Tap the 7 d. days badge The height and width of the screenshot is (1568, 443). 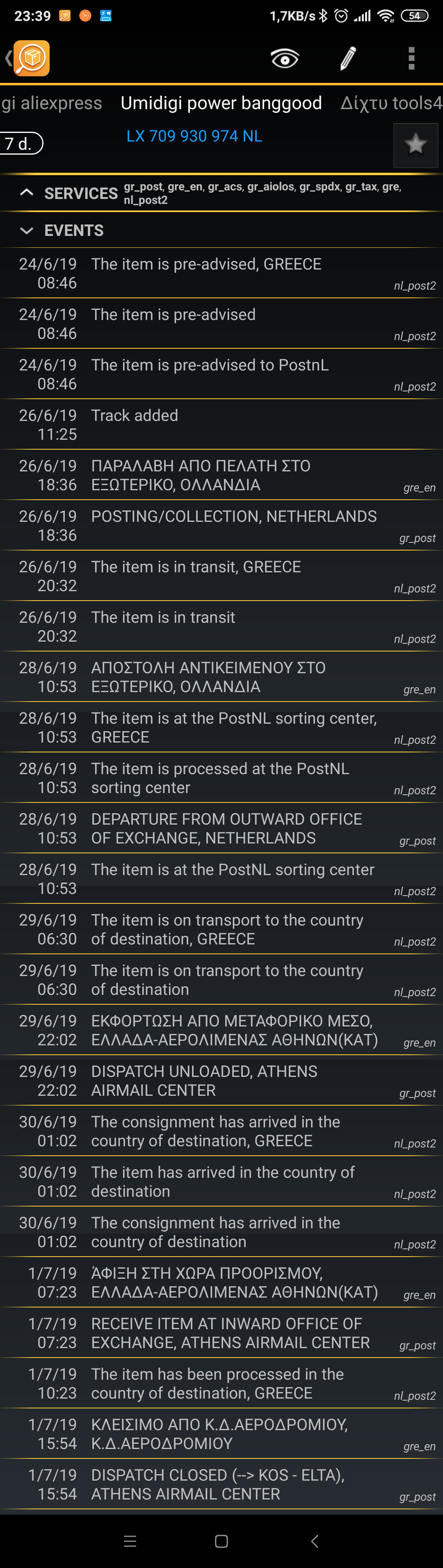click(21, 144)
